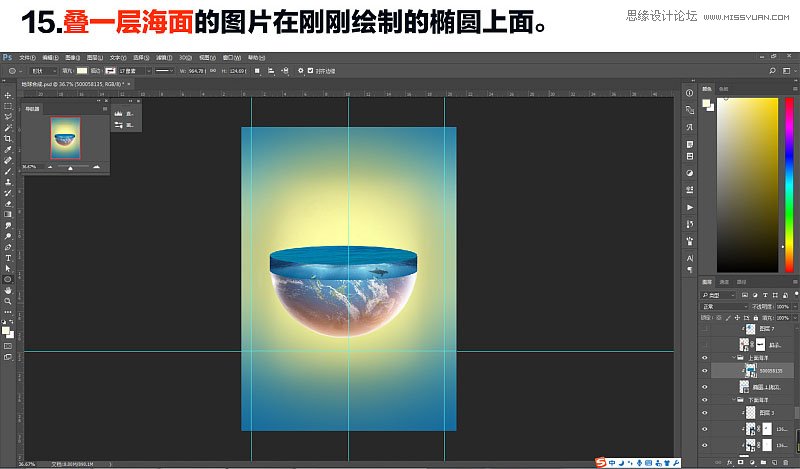This screenshot has height=469, width=800.
Task: Toggle align edges checkbox
Action: click(x=310, y=71)
